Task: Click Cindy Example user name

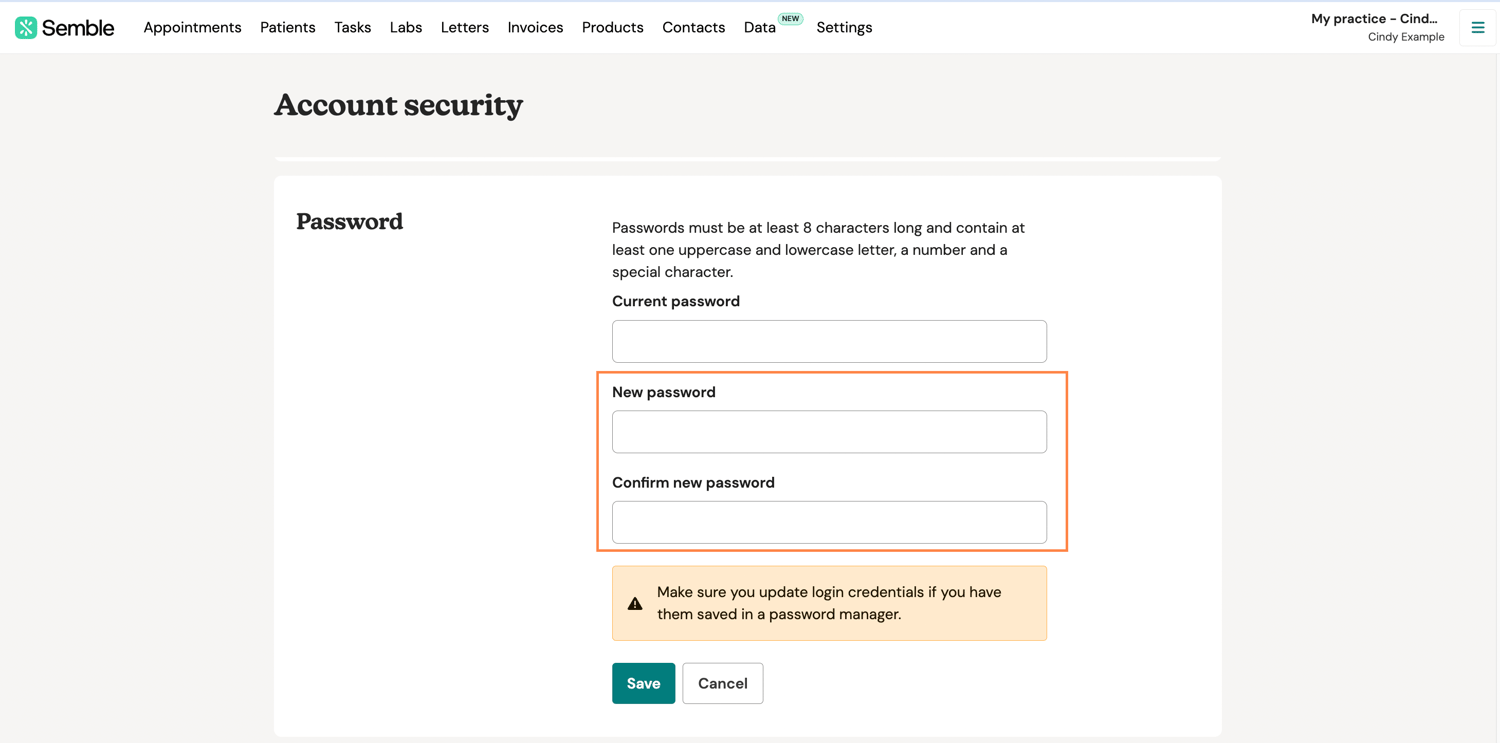Action: (x=1406, y=36)
